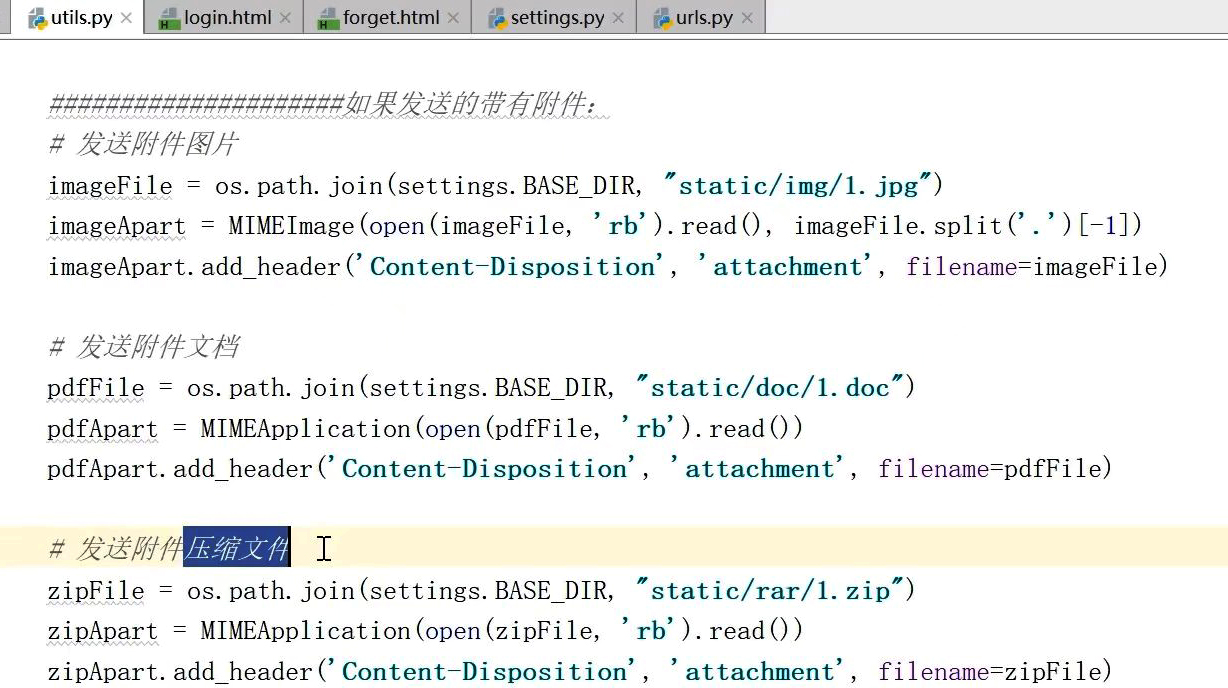
Task: Close the login.html tab
Action: coord(285,18)
